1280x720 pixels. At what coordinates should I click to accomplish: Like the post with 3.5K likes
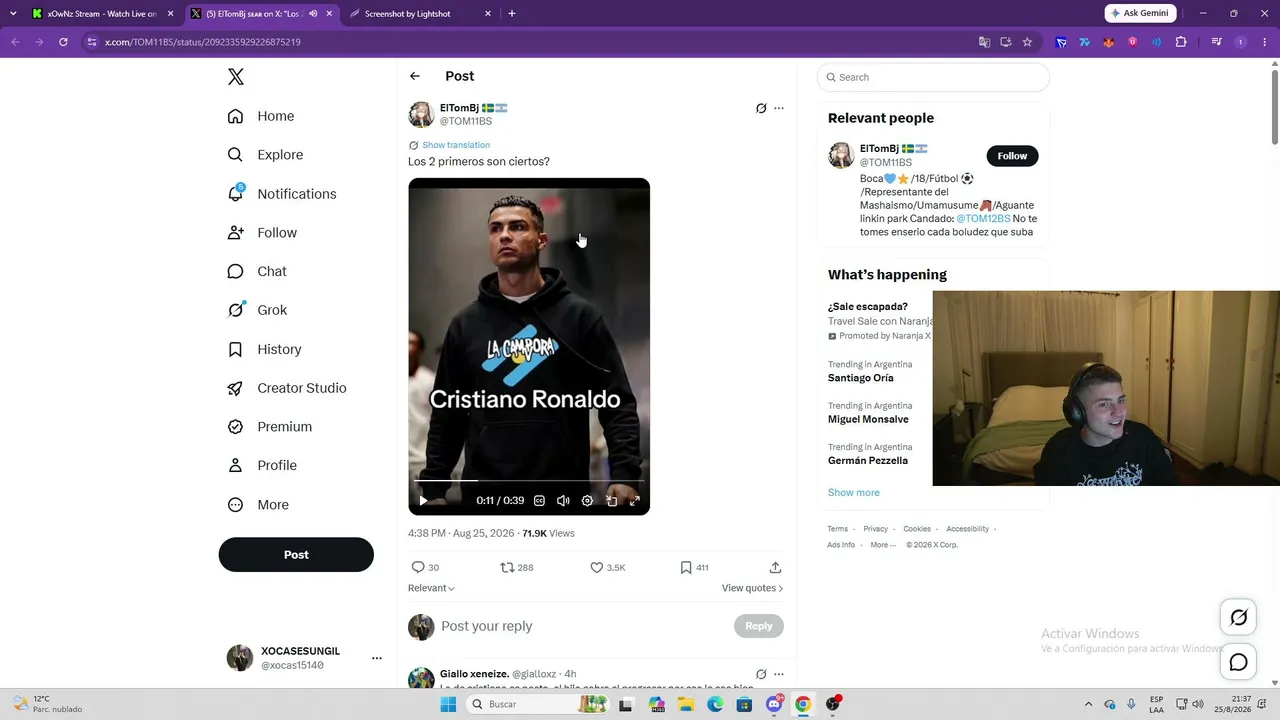tap(597, 567)
